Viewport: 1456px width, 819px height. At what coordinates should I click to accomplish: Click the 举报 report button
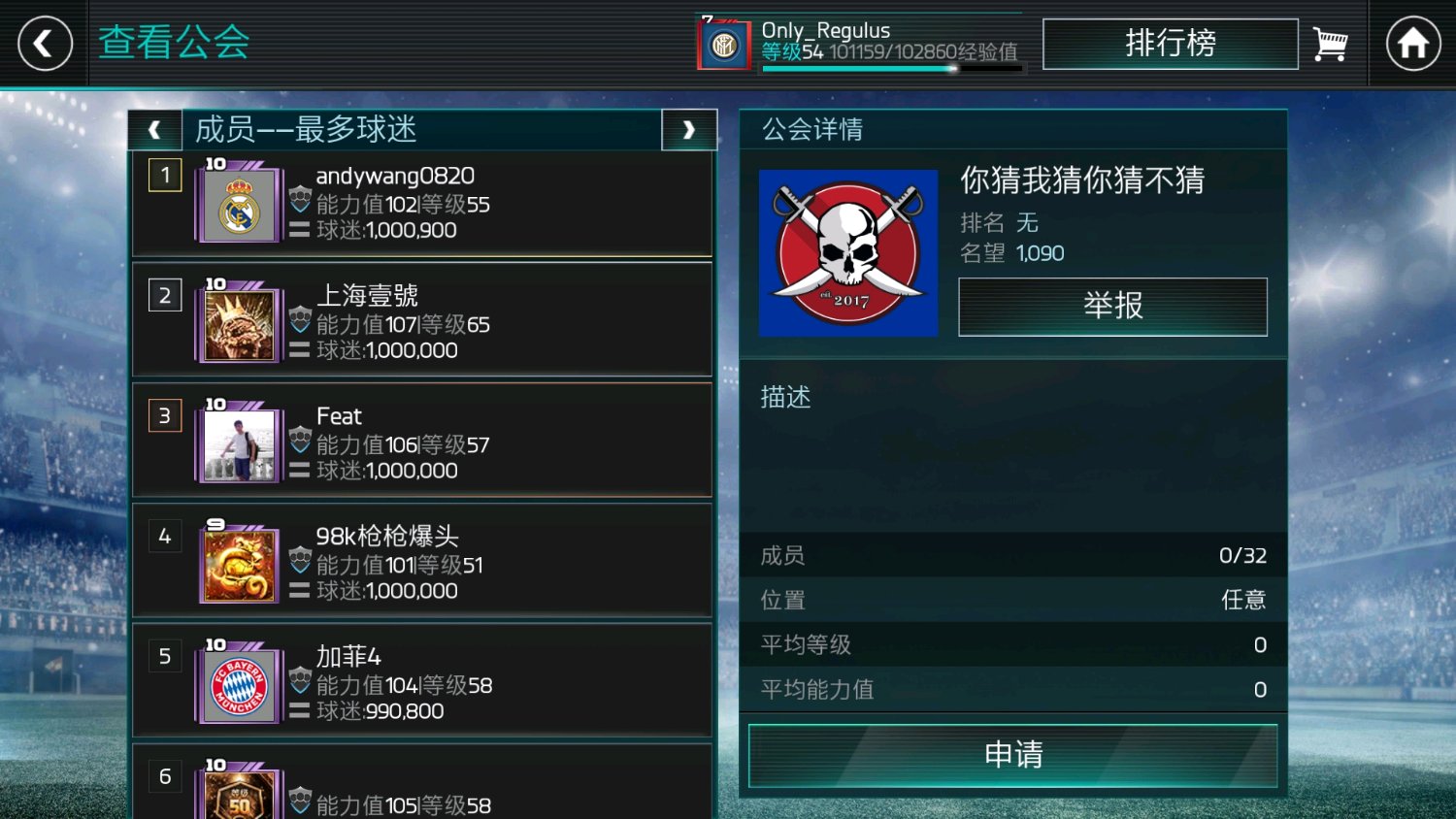pyautogui.click(x=1113, y=307)
